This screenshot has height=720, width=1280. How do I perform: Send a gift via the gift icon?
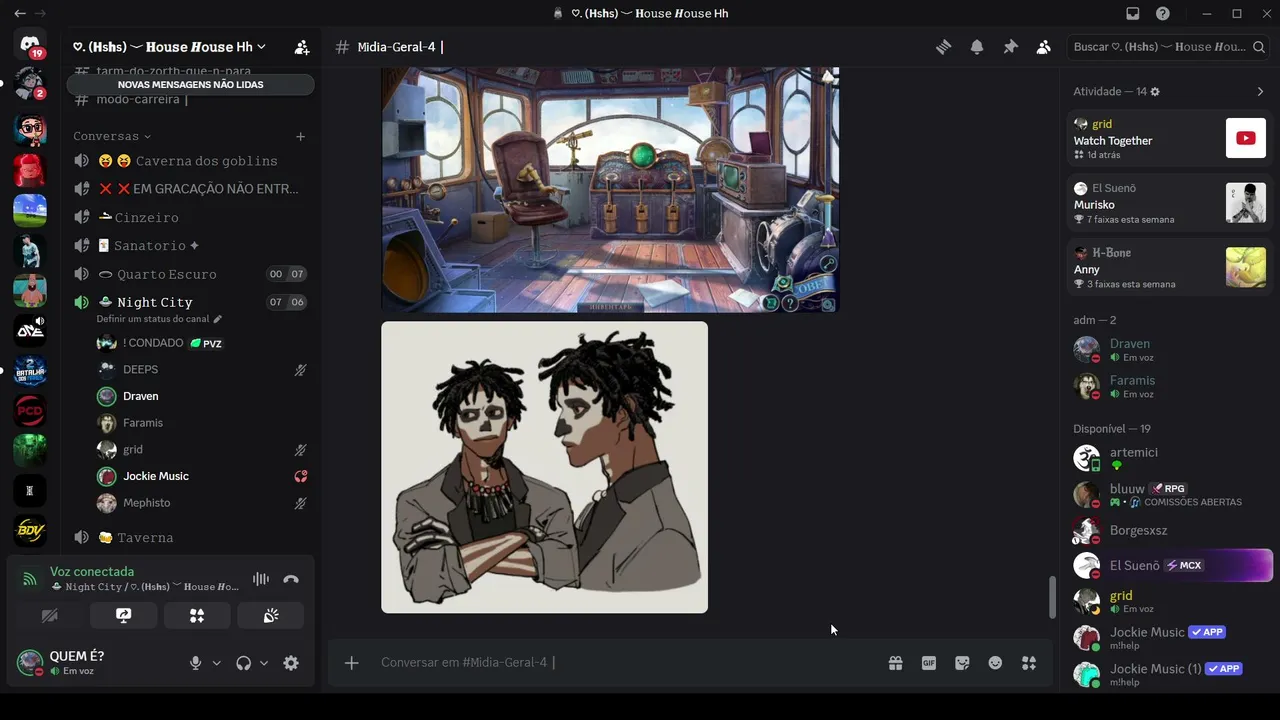click(895, 663)
